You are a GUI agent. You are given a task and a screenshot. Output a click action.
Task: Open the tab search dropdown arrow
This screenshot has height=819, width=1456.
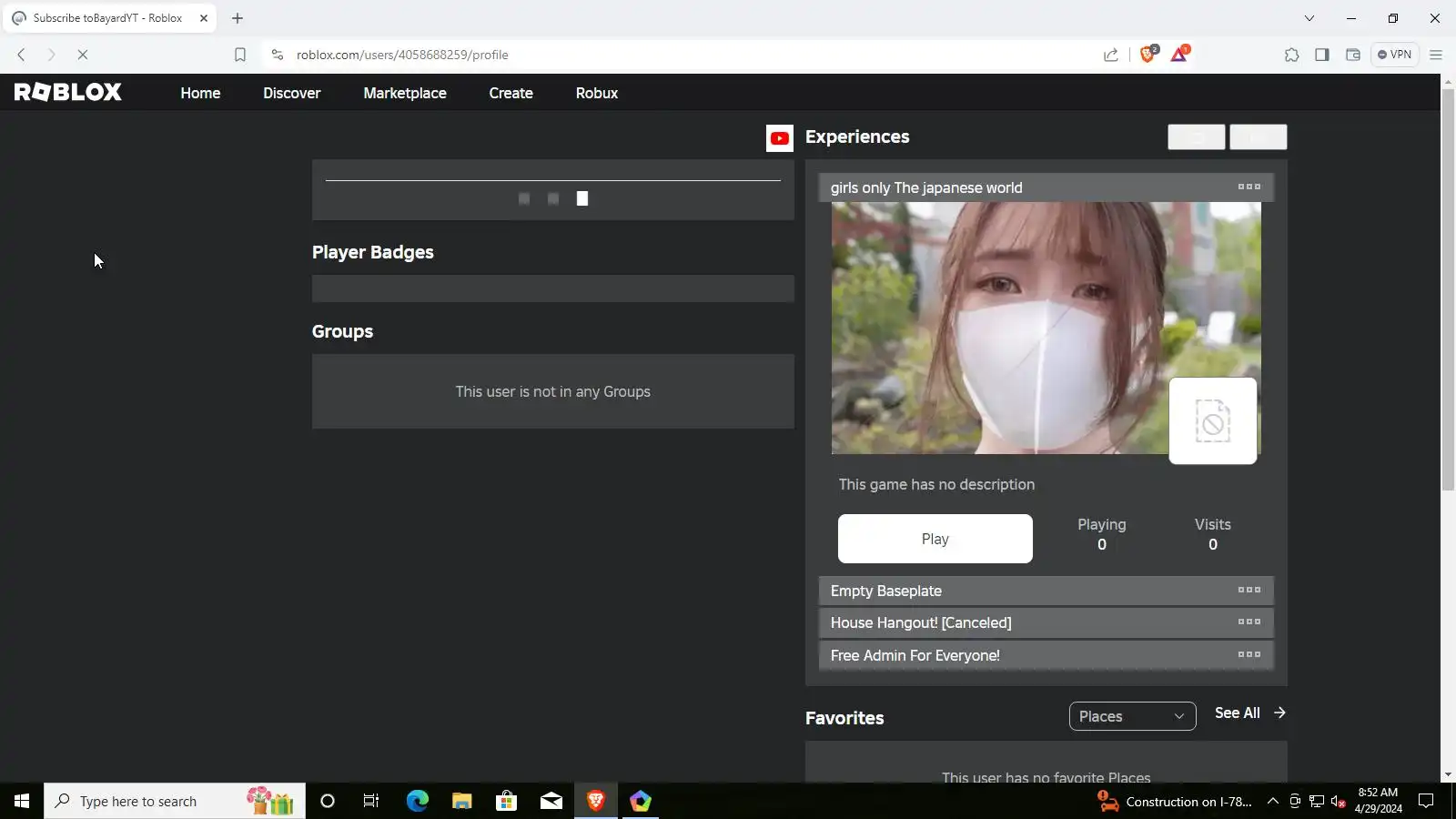pos(1309,18)
